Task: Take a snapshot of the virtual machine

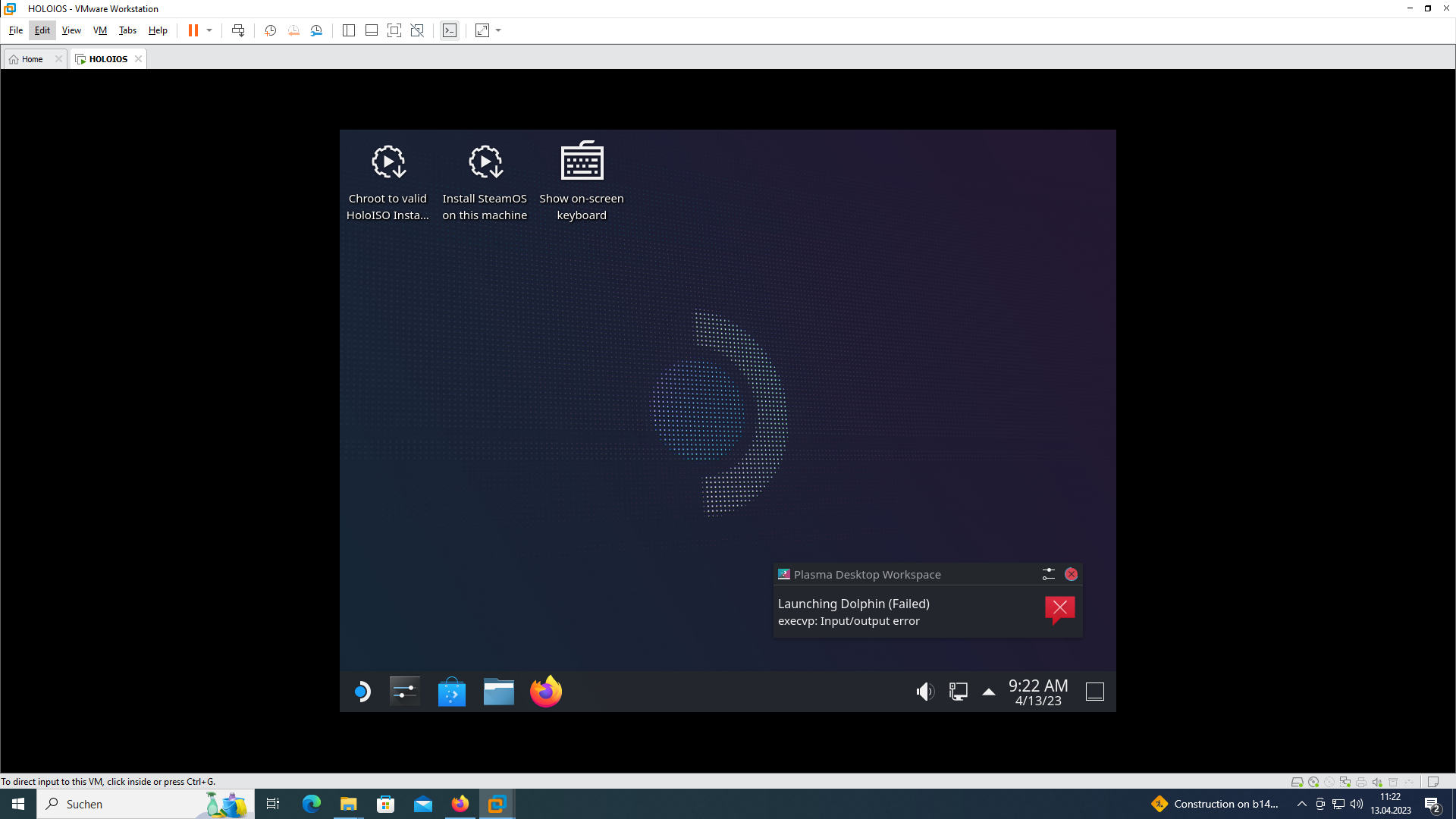Action: [x=270, y=30]
